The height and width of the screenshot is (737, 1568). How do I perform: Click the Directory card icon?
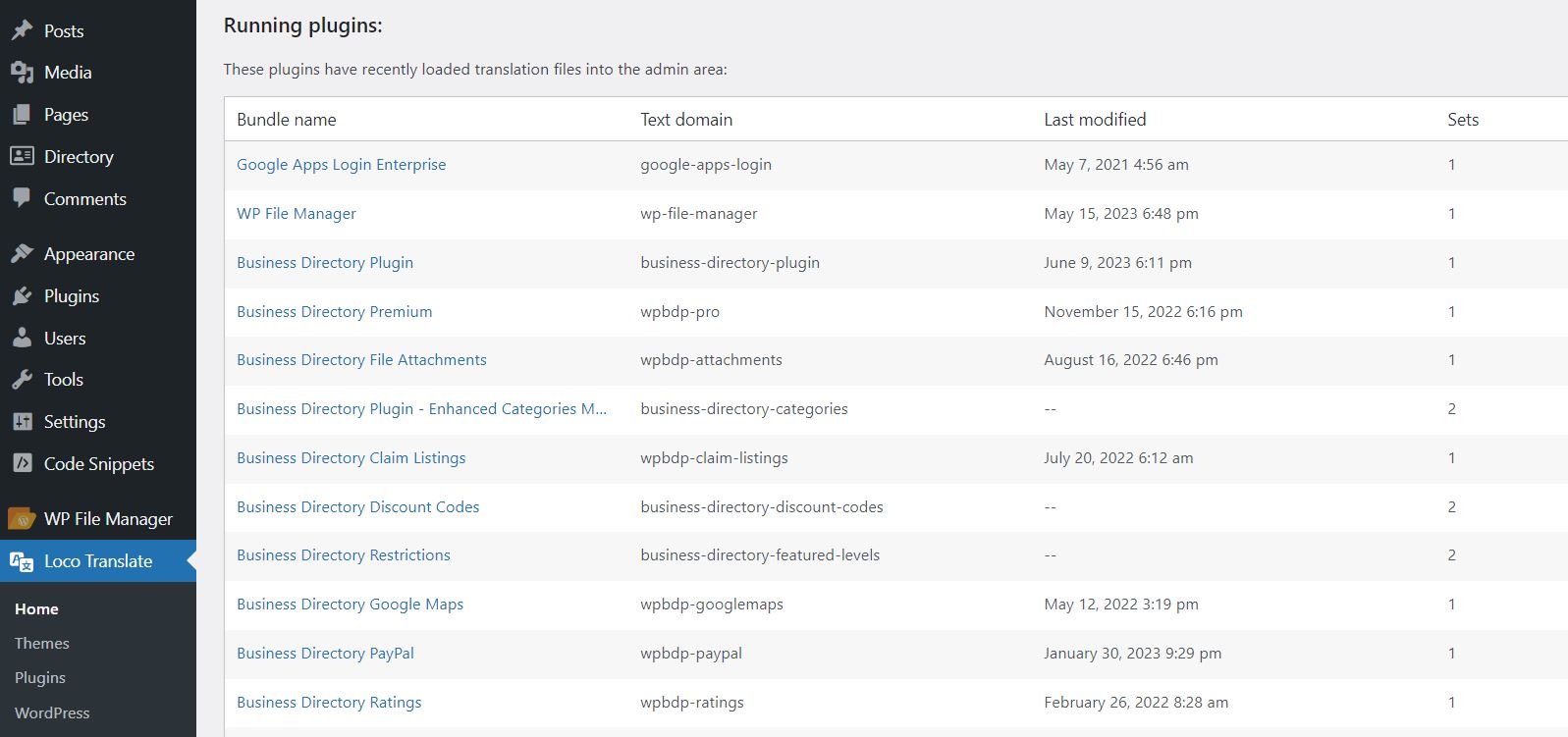point(22,156)
